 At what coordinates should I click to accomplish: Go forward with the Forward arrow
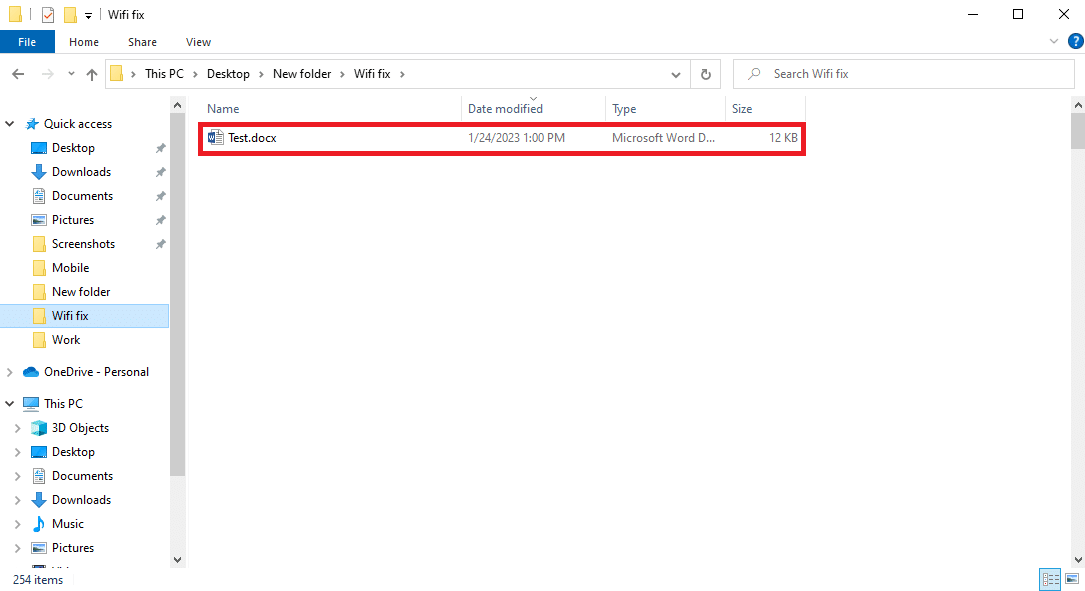[47, 74]
